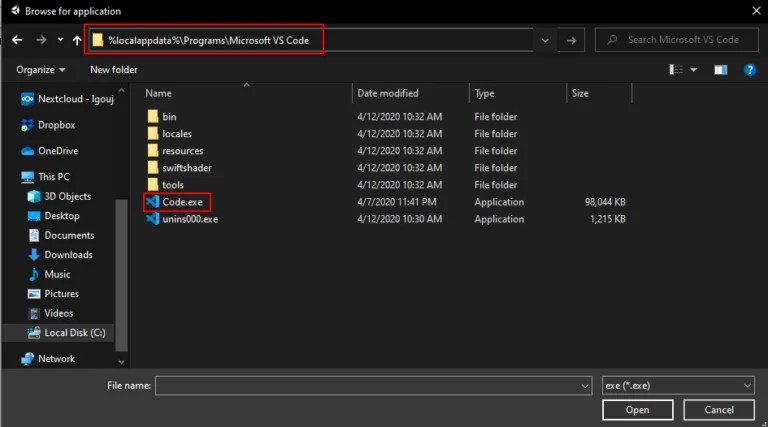Select the tools folder icon
The width and height of the screenshot is (768, 427).
[x=153, y=185]
